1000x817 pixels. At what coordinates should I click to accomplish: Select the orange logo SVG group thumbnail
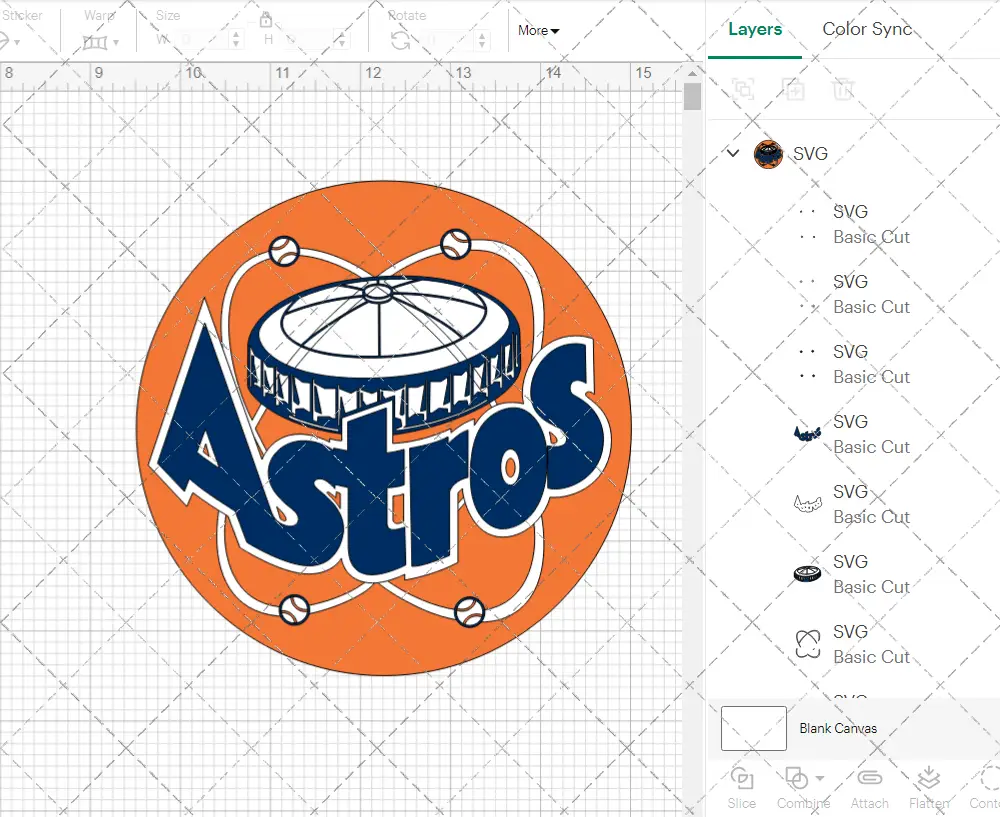[x=768, y=154]
